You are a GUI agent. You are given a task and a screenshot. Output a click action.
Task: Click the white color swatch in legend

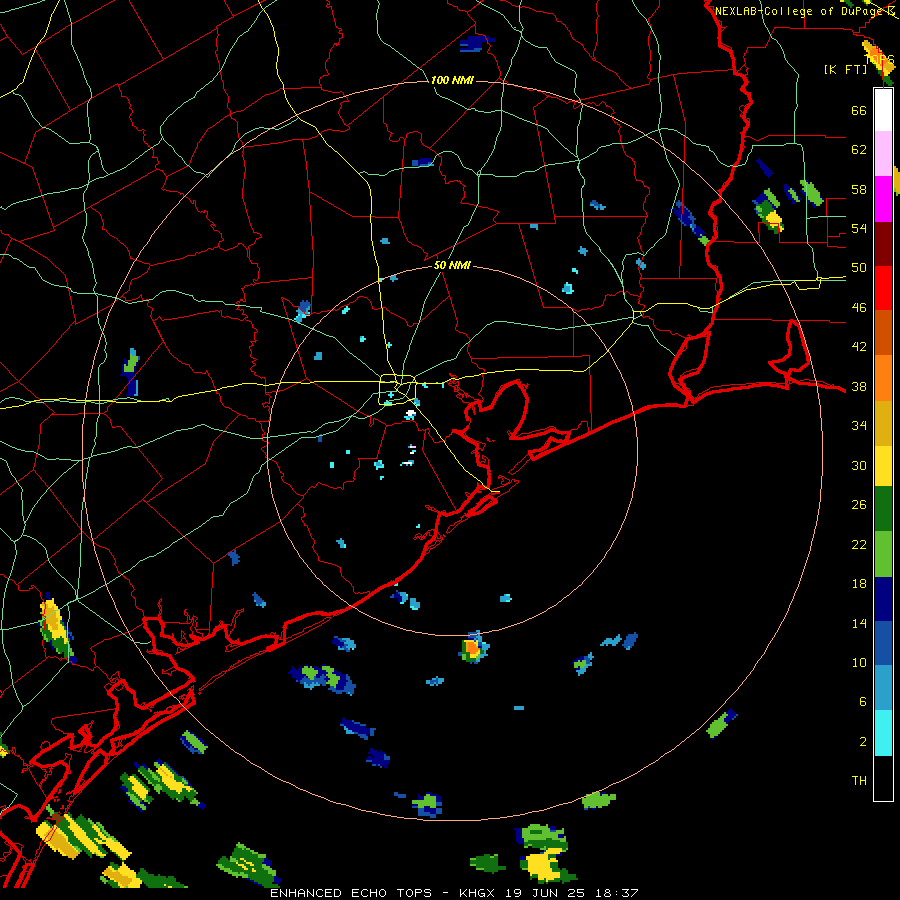[x=883, y=110]
